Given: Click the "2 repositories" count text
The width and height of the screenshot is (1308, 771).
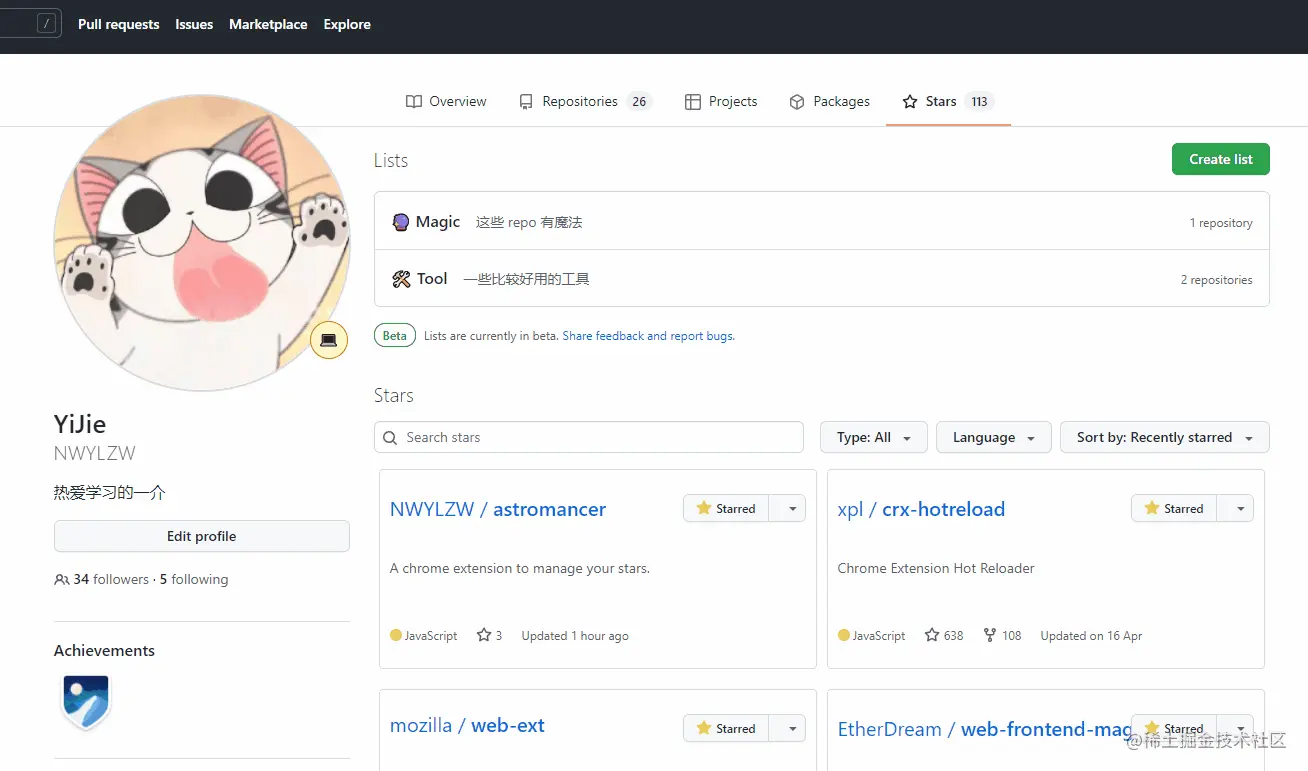Looking at the screenshot, I should click(1216, 280).
